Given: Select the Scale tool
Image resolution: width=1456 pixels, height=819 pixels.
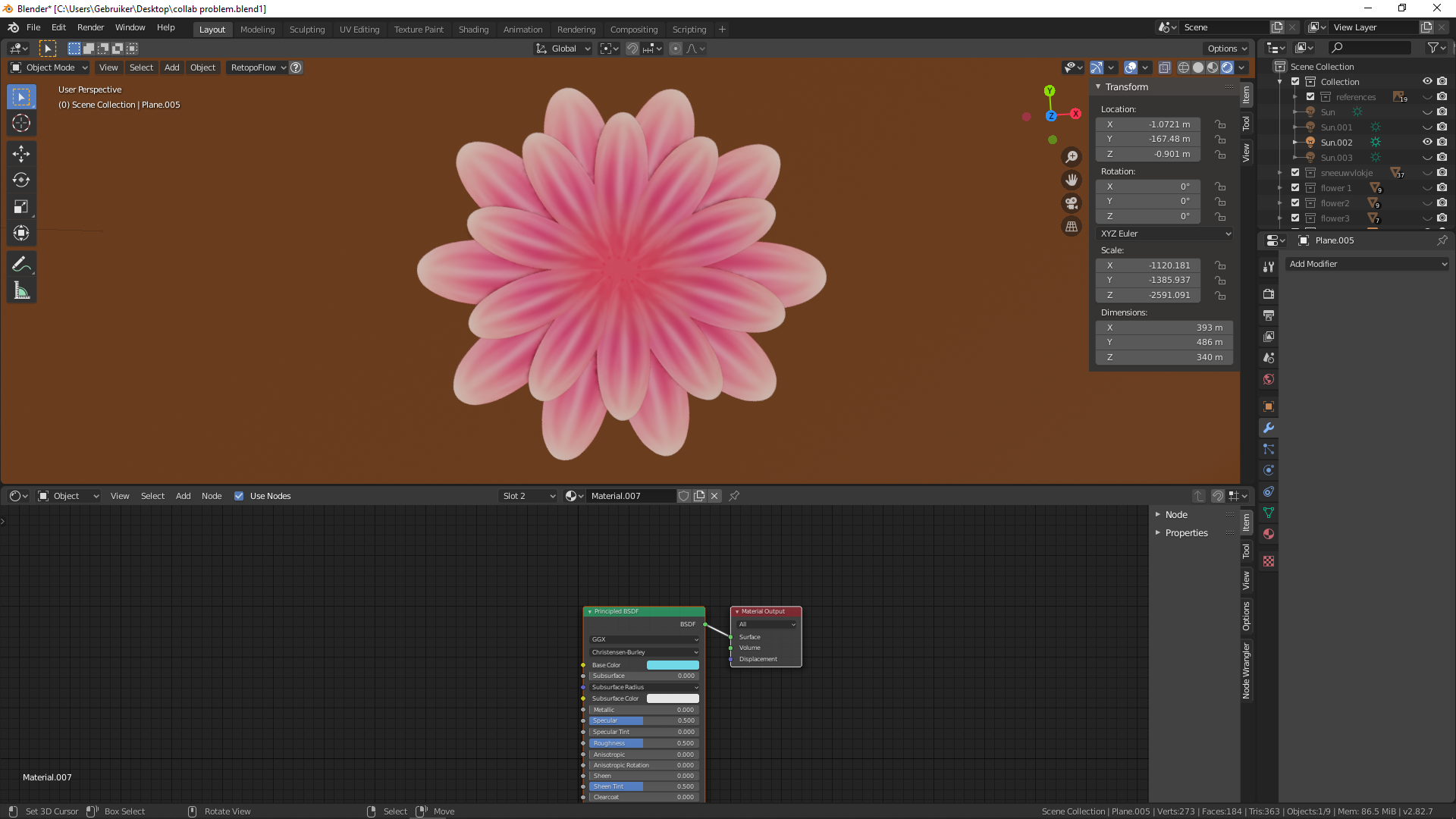Looking at the screenshot, I should tap(21, 206).
